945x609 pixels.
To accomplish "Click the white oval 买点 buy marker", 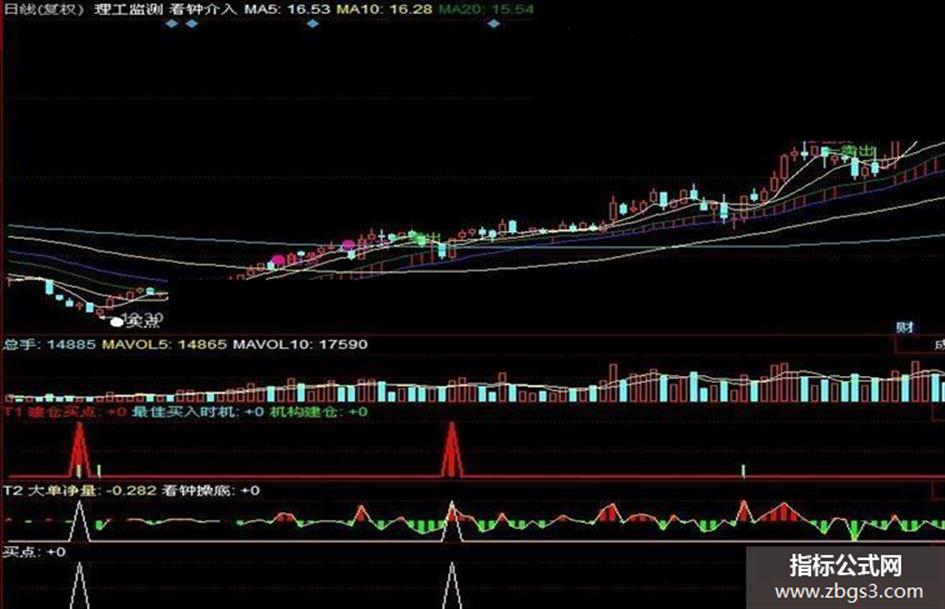I will click(x=116, y=323).
